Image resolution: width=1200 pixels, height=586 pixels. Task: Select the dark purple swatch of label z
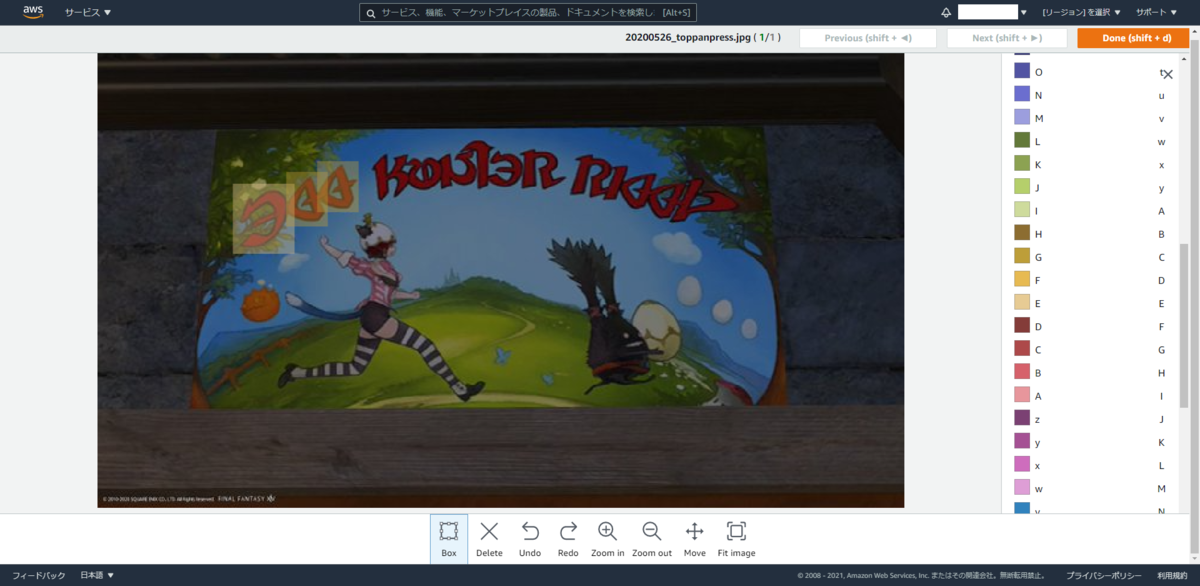click(x=1022, y=418)
